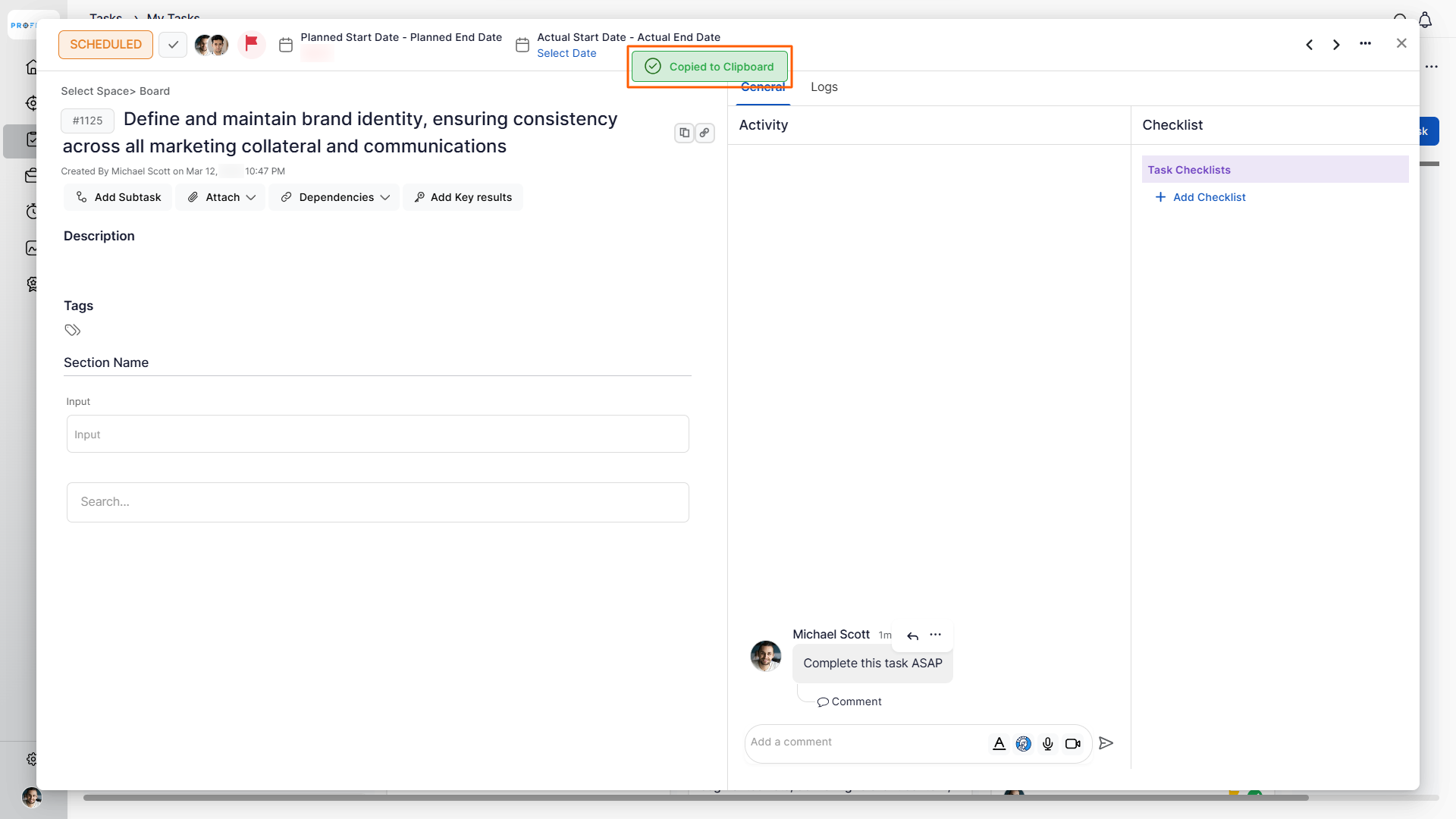This screenshot has height=819, width=1456.
Task: Click the Add Checklist link
Action: pyautogui.click(x=1208, y=197)
